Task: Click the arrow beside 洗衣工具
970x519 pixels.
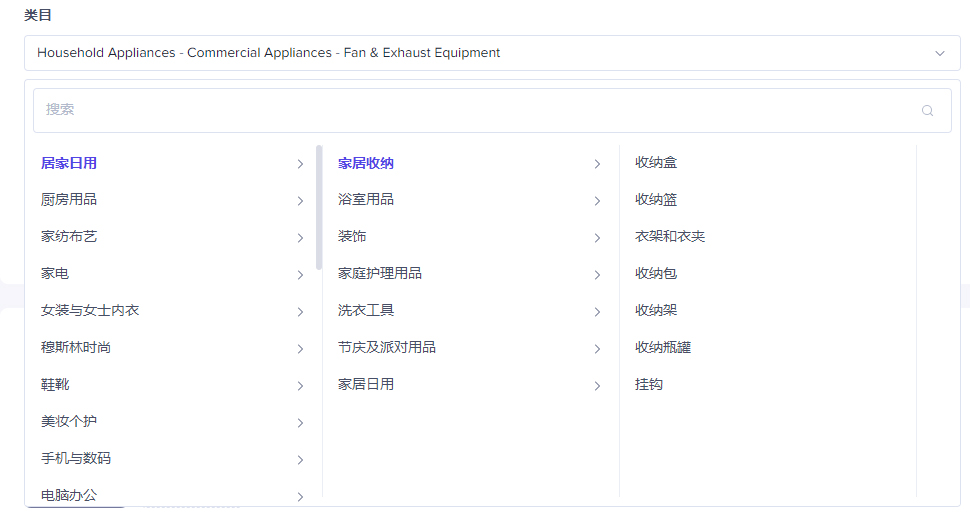Action: [597, 312]
